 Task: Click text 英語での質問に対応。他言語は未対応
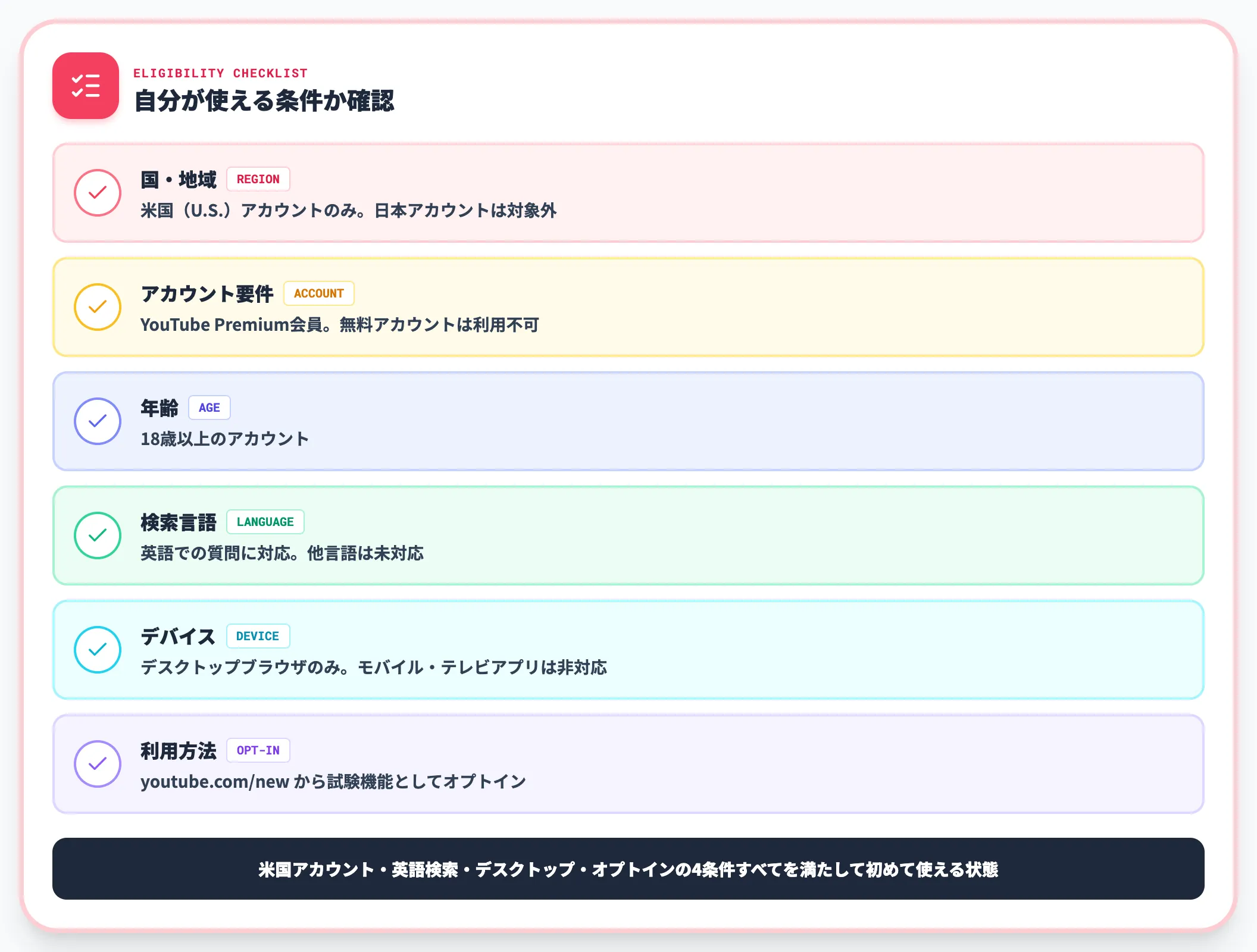[282, 553]
